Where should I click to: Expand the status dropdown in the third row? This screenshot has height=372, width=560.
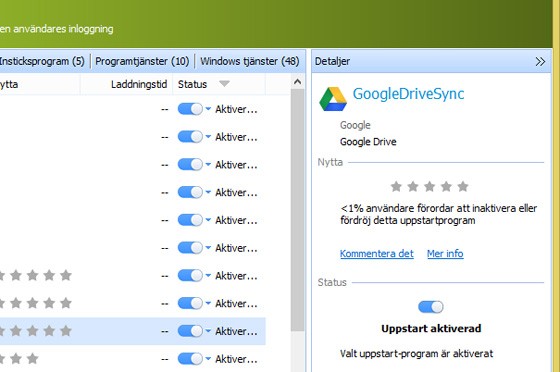(208, 164)
